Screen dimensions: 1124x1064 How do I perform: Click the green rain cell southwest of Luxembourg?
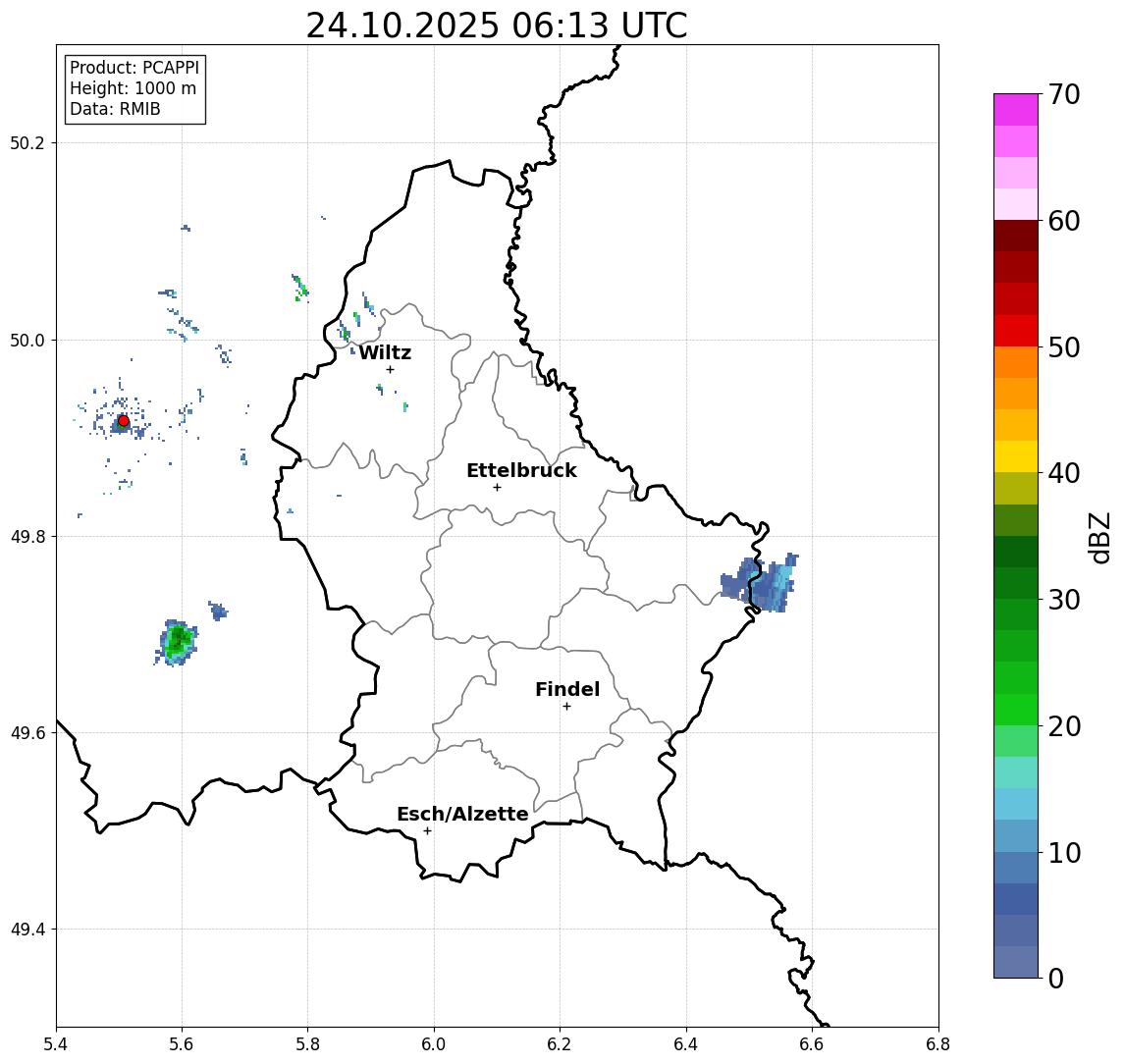point(177,642)
